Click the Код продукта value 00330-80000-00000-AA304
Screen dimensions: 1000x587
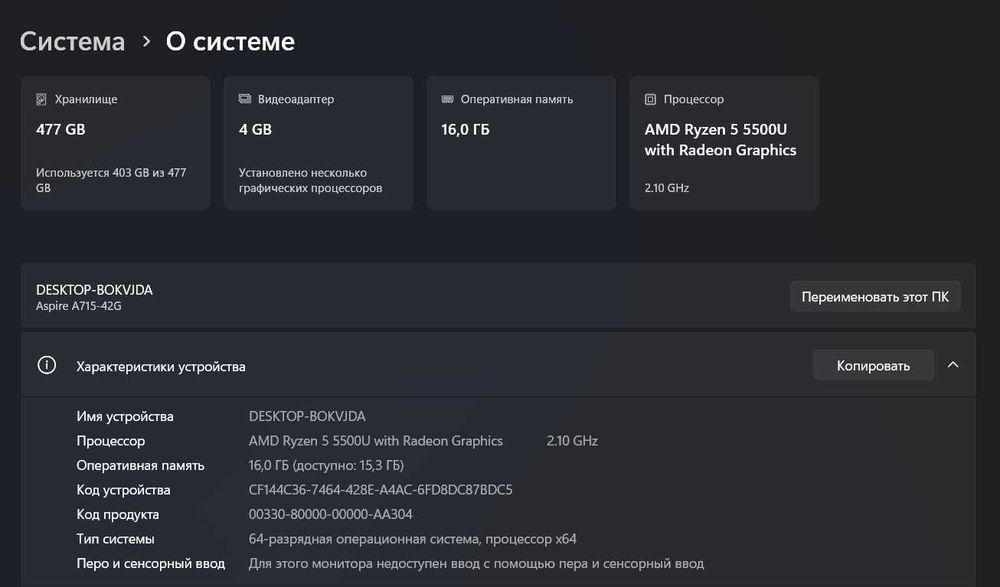[x=330, y=515]
